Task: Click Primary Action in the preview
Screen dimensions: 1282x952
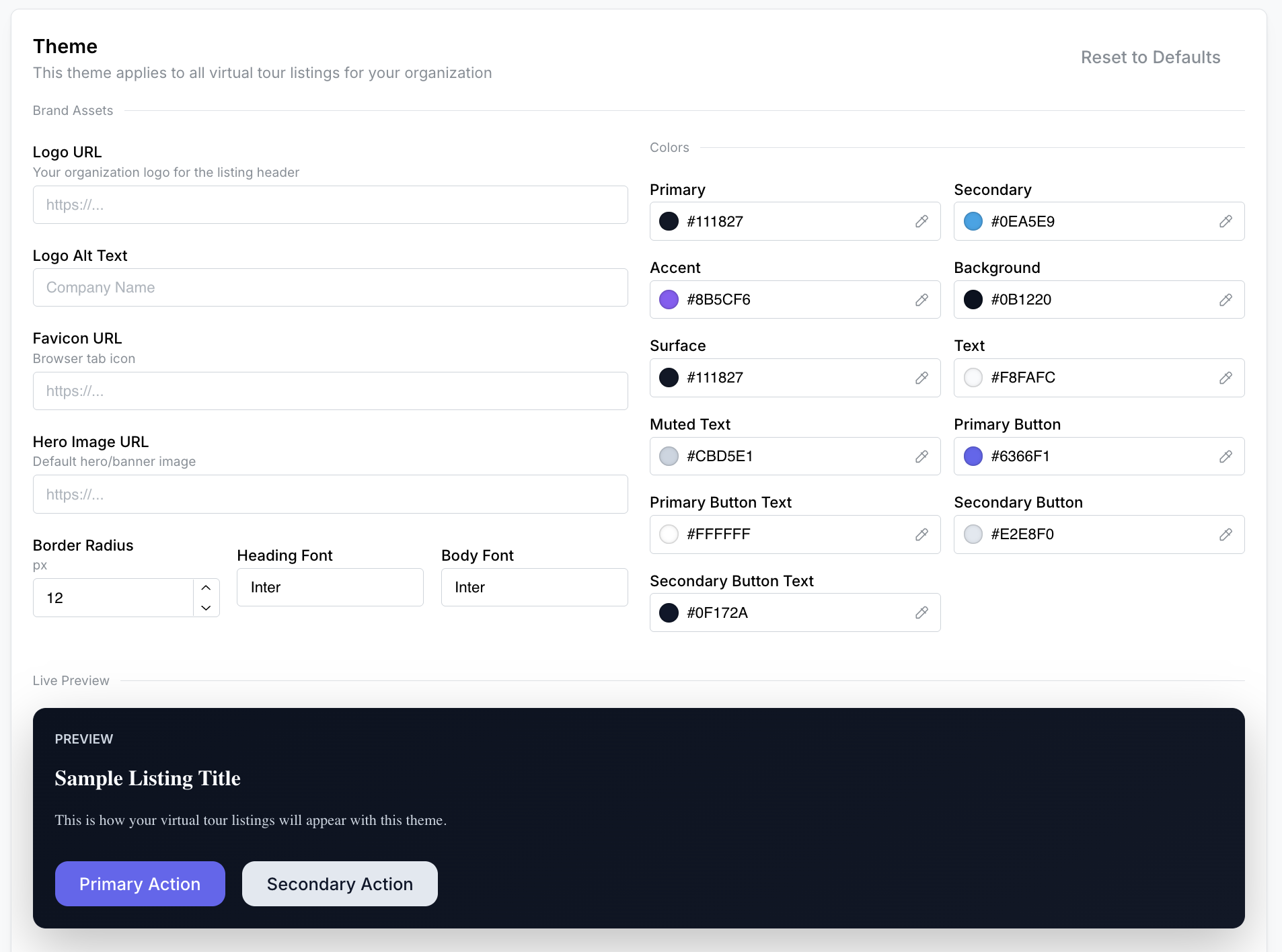Action: tap(139, 883)
